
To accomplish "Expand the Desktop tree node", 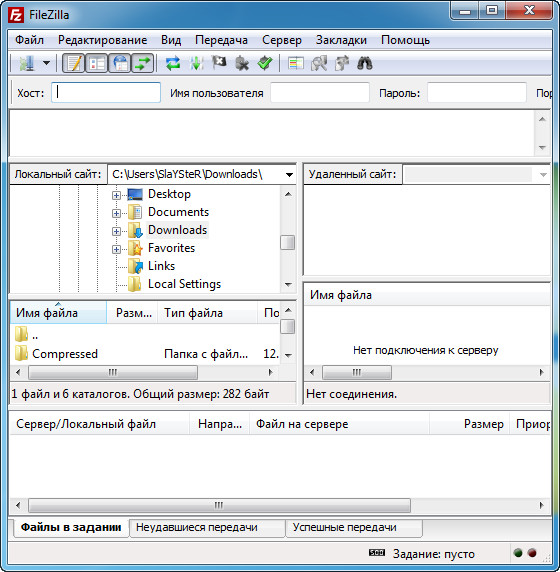I will click(116, 196).
